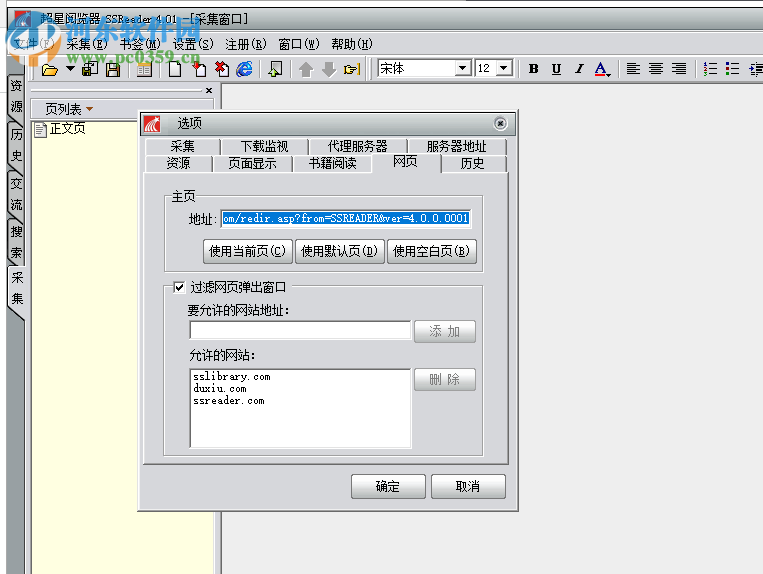Open the 下载监视 options tab
This screenshot has height=574, width=763.
coord(264,146)
